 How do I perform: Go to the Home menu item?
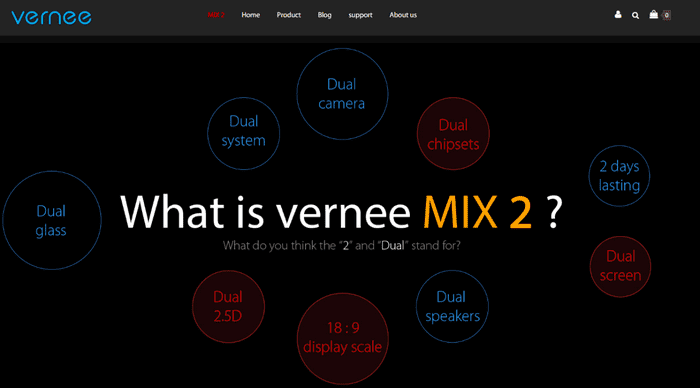pyautogui.click(x=250, y=15)
